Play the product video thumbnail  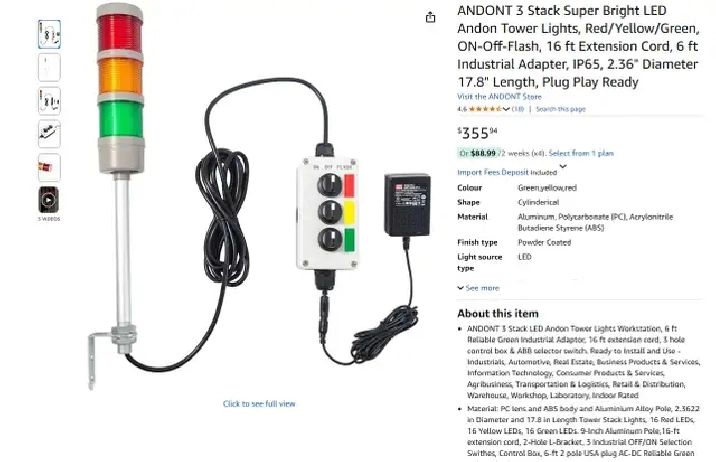48,200
